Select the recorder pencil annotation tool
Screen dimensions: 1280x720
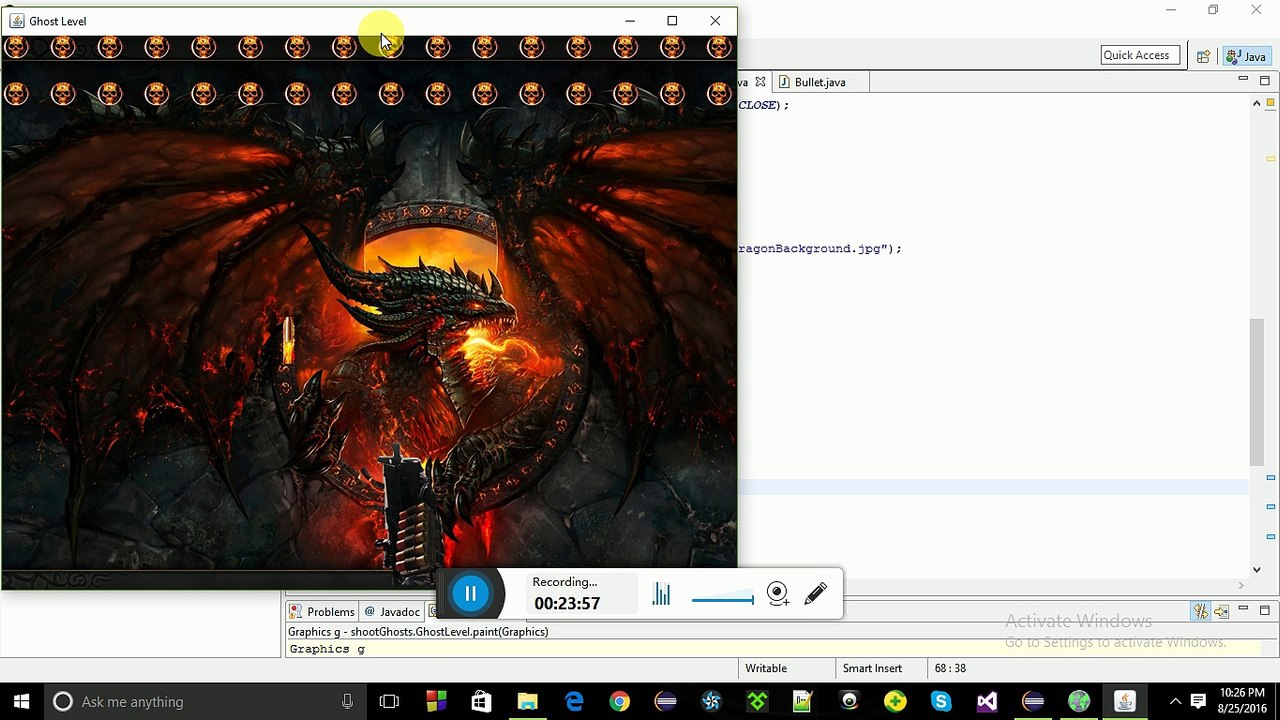(815, 593)
